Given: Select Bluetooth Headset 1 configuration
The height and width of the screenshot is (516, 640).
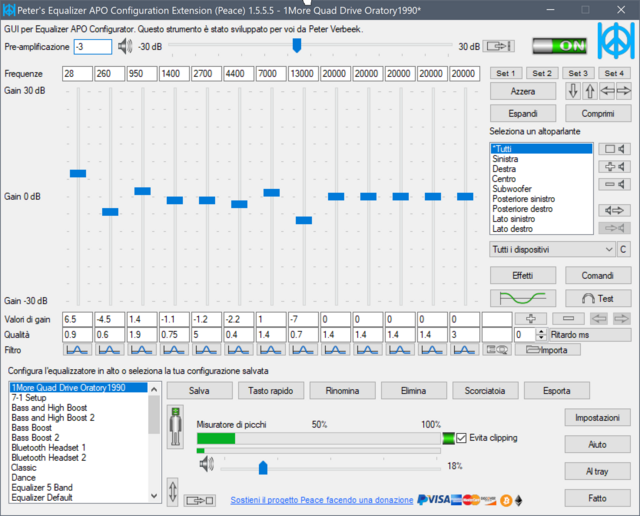Looking at the screenshot, I should click(78, 447).
